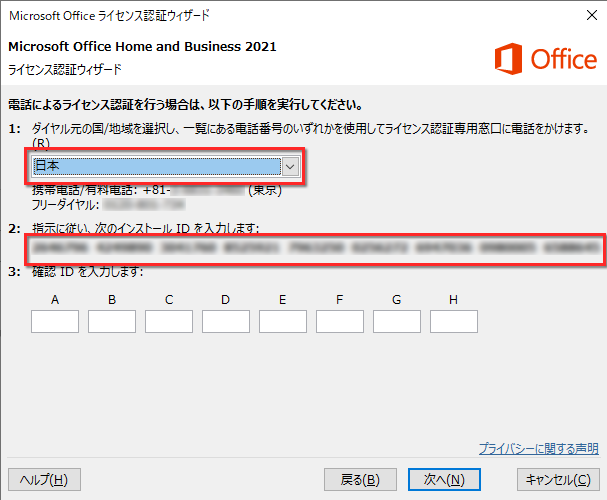Viewport: 607px width, 500px height.
Task: Expand the country/region dropdown arrow
Action: click(290, 167)
